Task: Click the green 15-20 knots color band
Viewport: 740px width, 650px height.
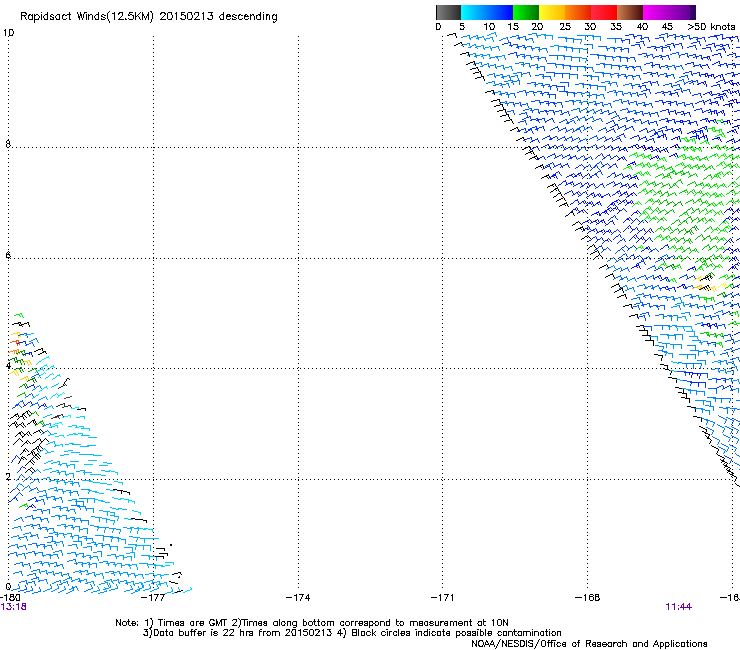Action: click(x=526, y=12)
